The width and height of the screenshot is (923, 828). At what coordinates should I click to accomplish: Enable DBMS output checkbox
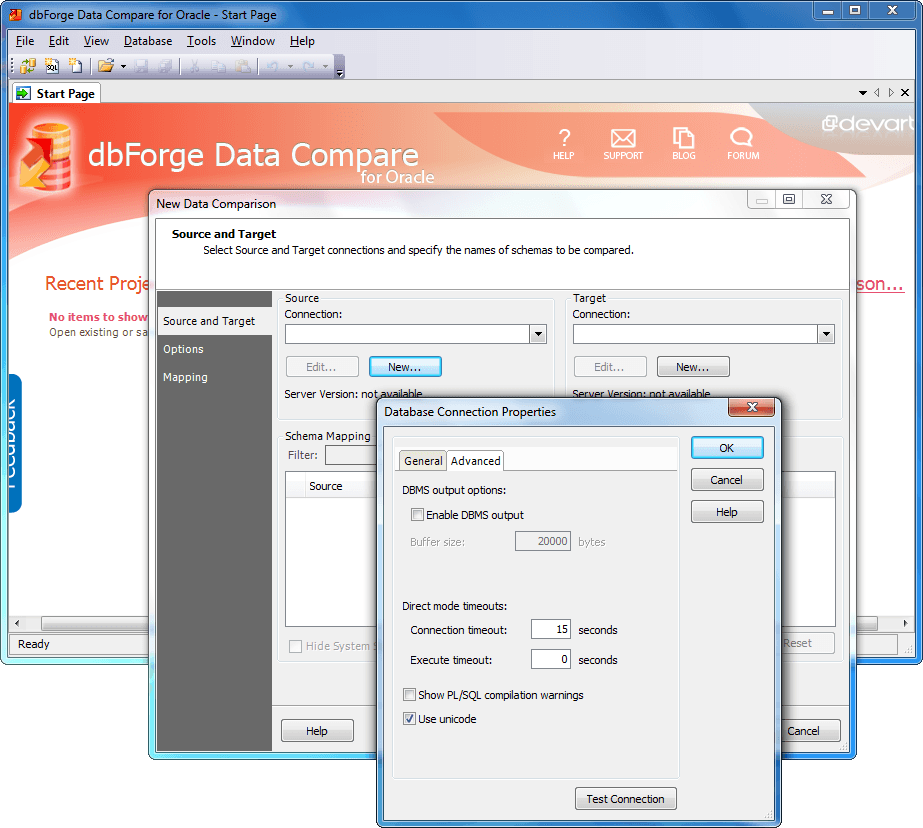pos(417,515)
